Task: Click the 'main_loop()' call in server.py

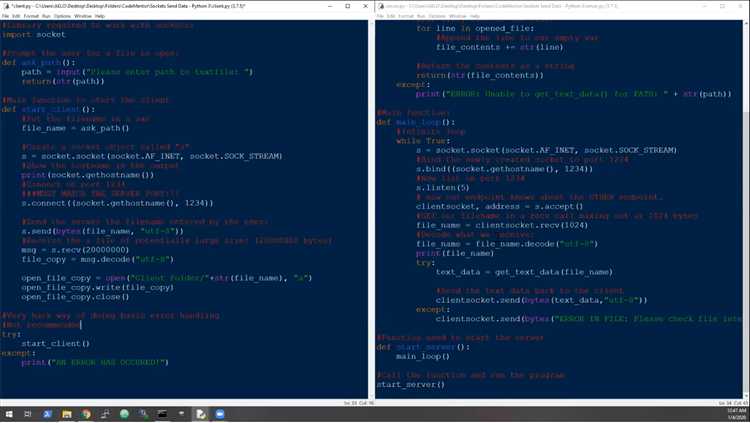Action: click(x=423, y=356)
